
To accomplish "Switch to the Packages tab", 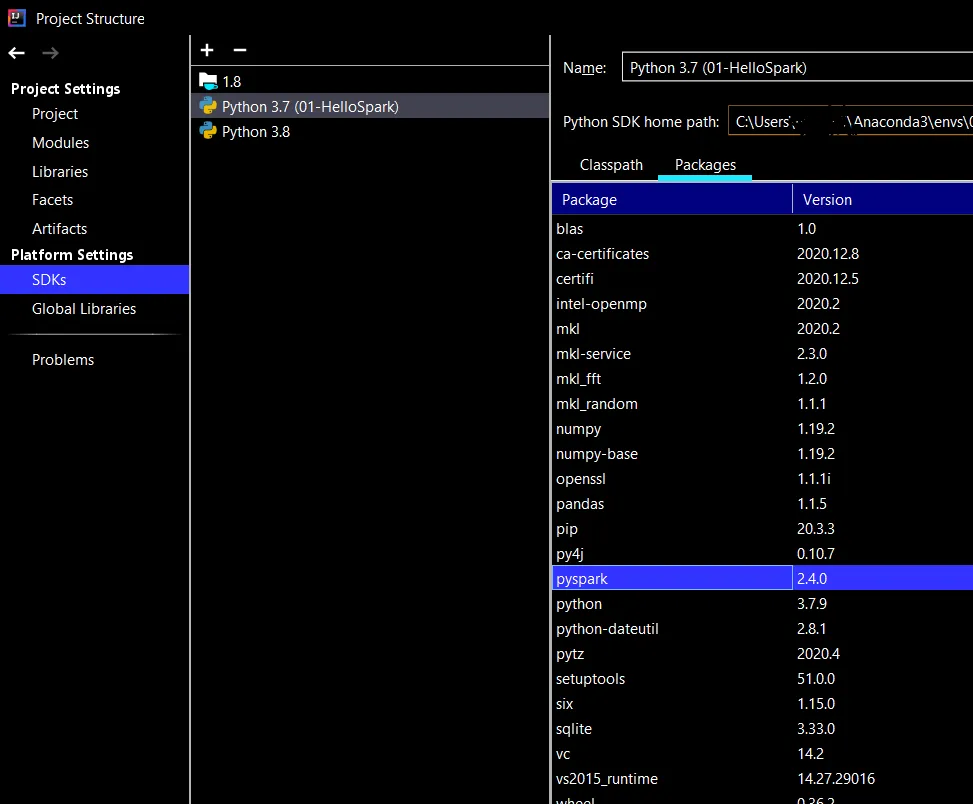I will click(x=705, y=165).
